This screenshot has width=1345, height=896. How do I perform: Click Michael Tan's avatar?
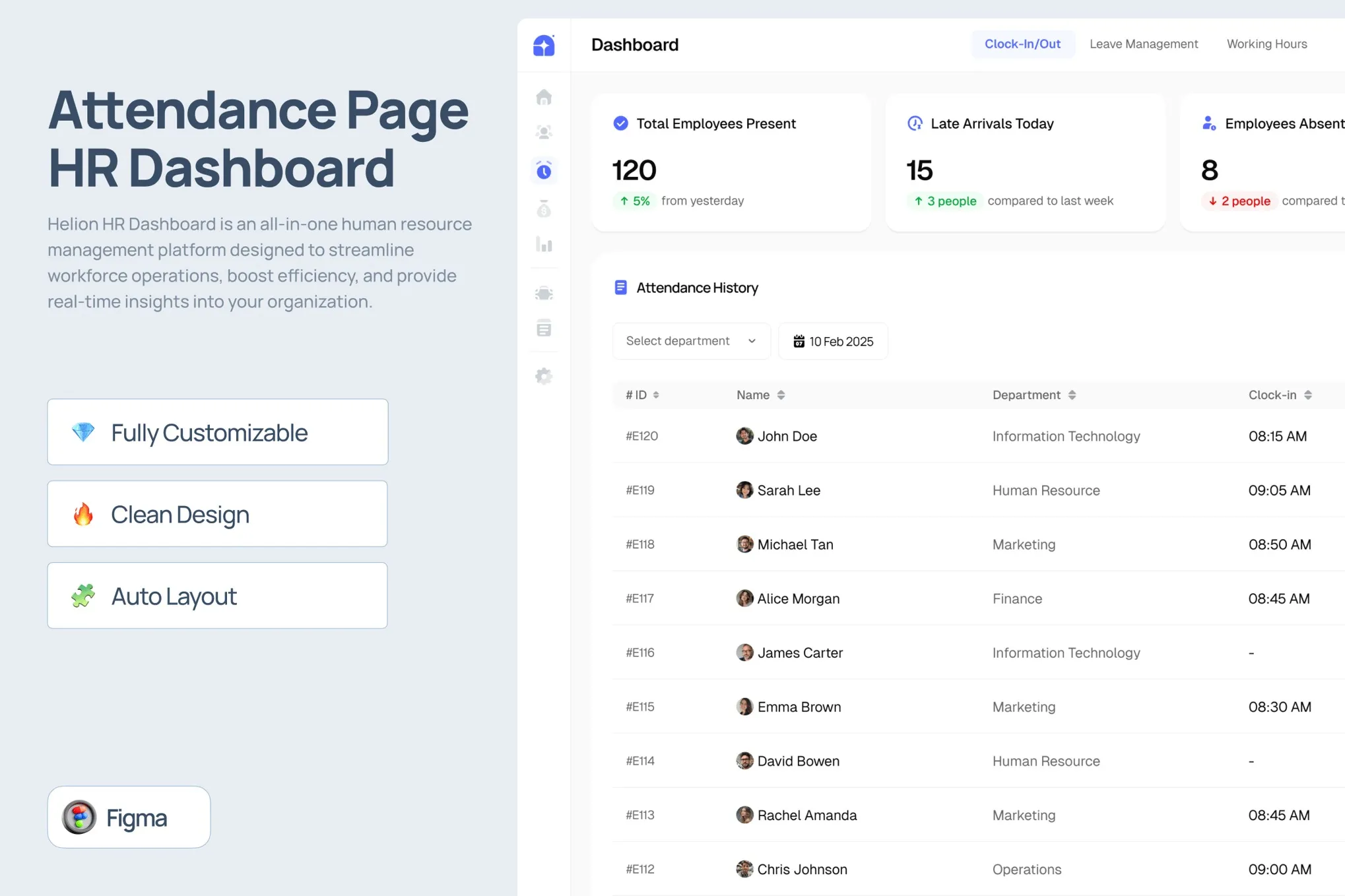coord(744,544)
